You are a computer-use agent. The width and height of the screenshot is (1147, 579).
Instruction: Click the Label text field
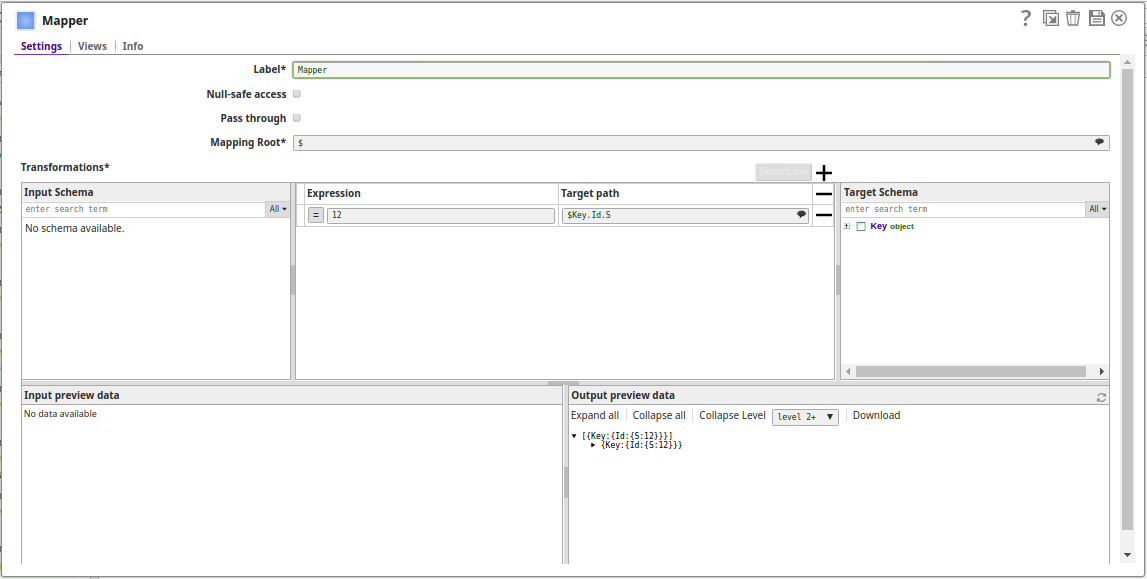point(701,70)
